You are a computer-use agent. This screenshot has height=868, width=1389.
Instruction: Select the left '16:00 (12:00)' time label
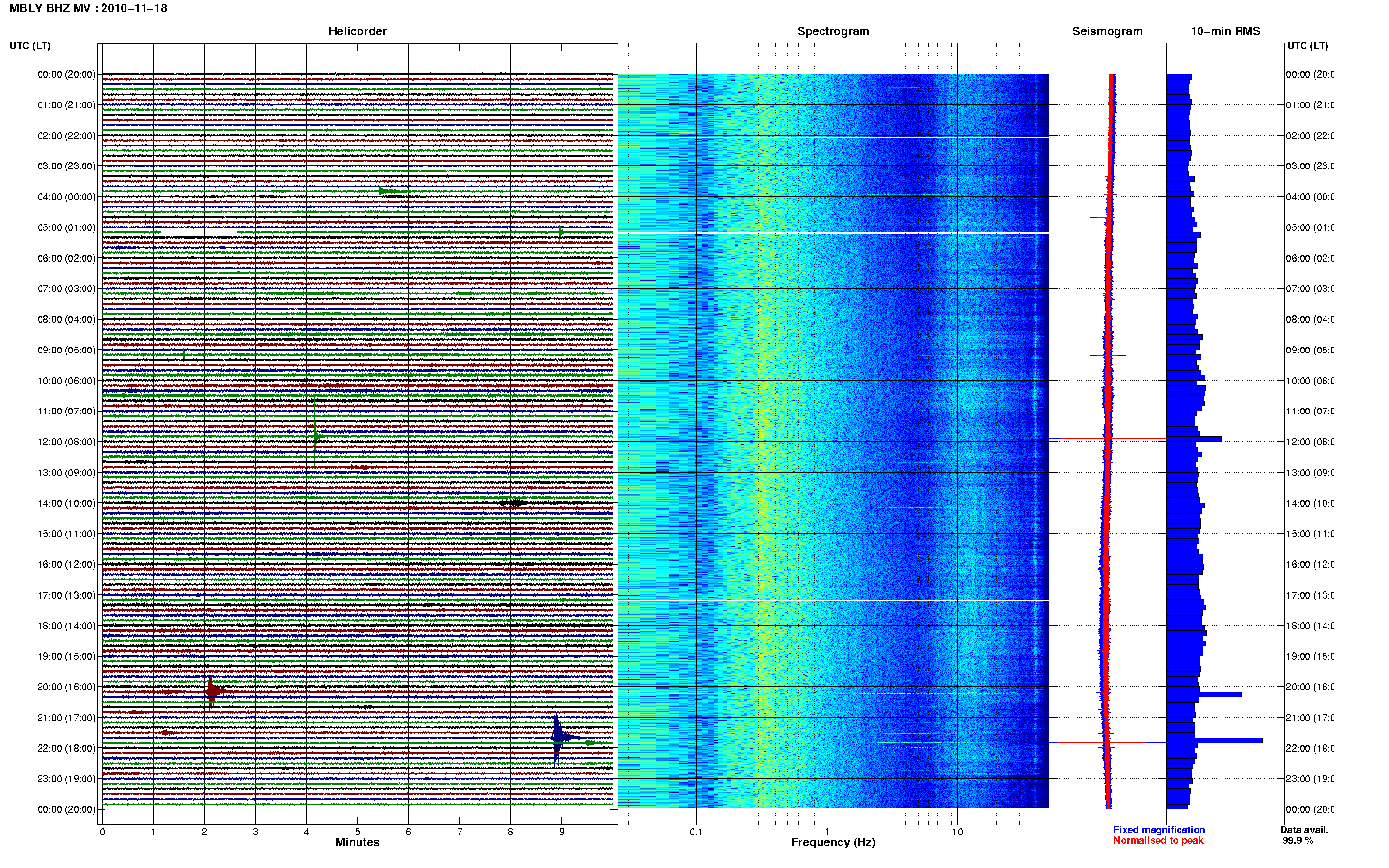pyautogui.click(x=66, y=565)
